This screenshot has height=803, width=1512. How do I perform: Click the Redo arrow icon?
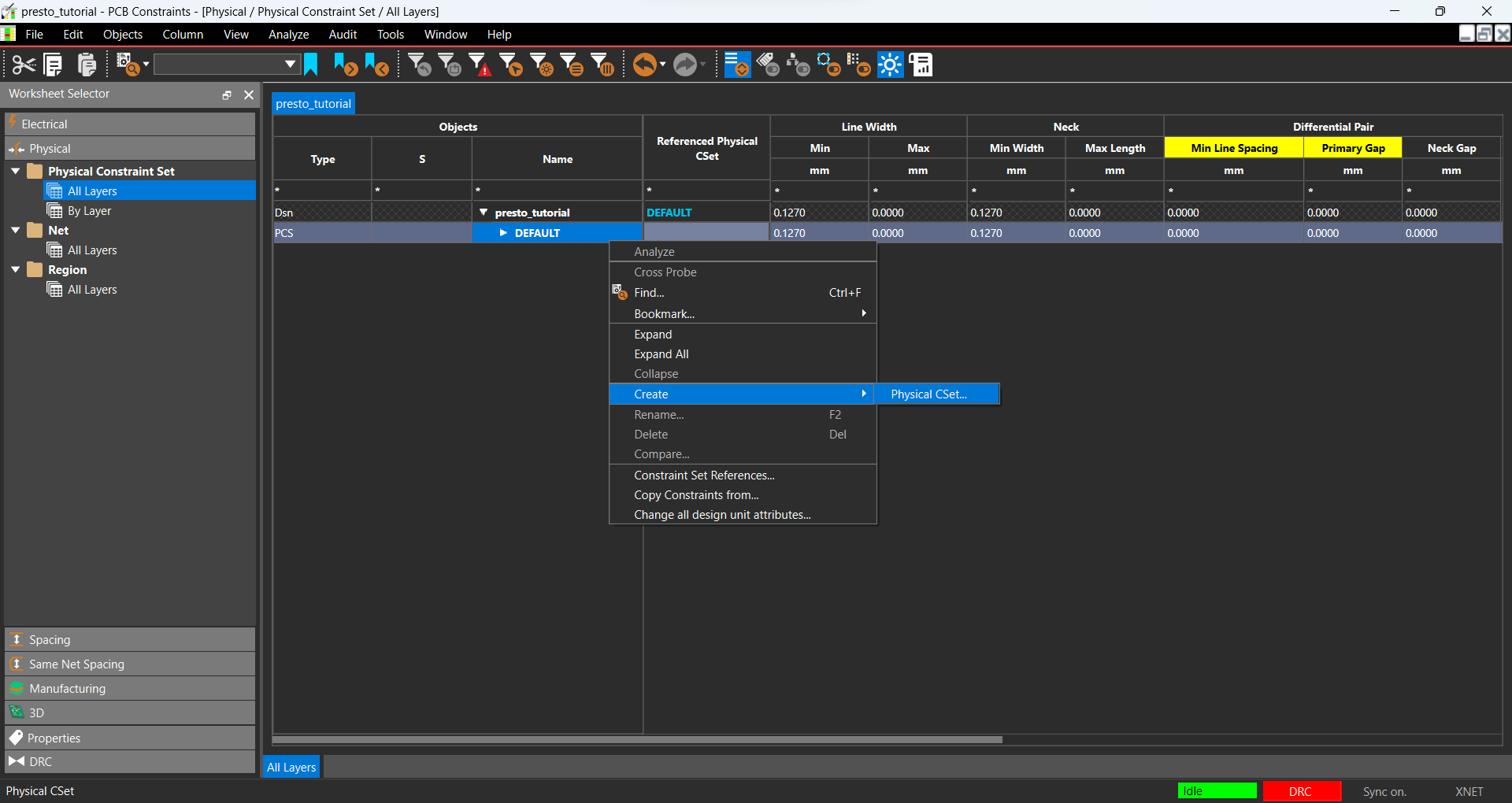point(684,64)
